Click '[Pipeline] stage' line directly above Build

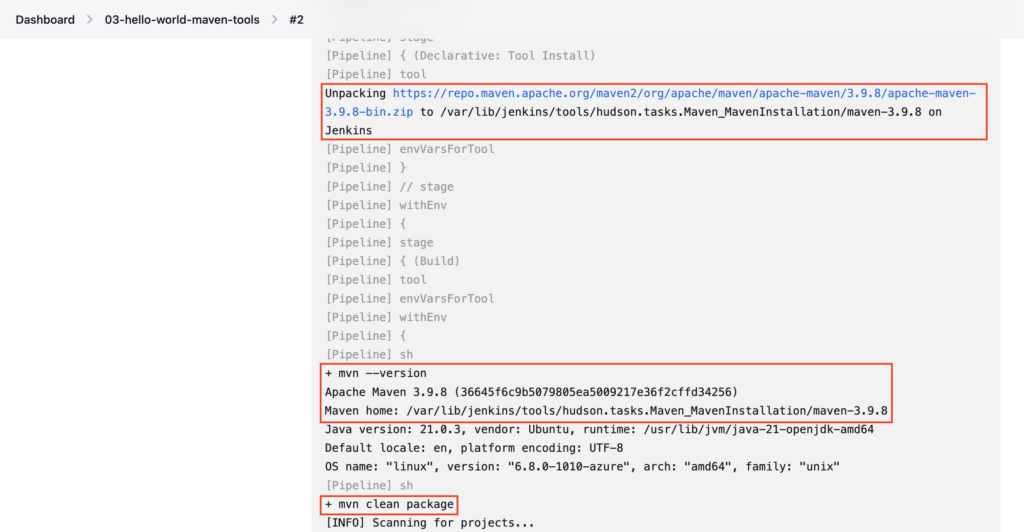coord(379,243)
